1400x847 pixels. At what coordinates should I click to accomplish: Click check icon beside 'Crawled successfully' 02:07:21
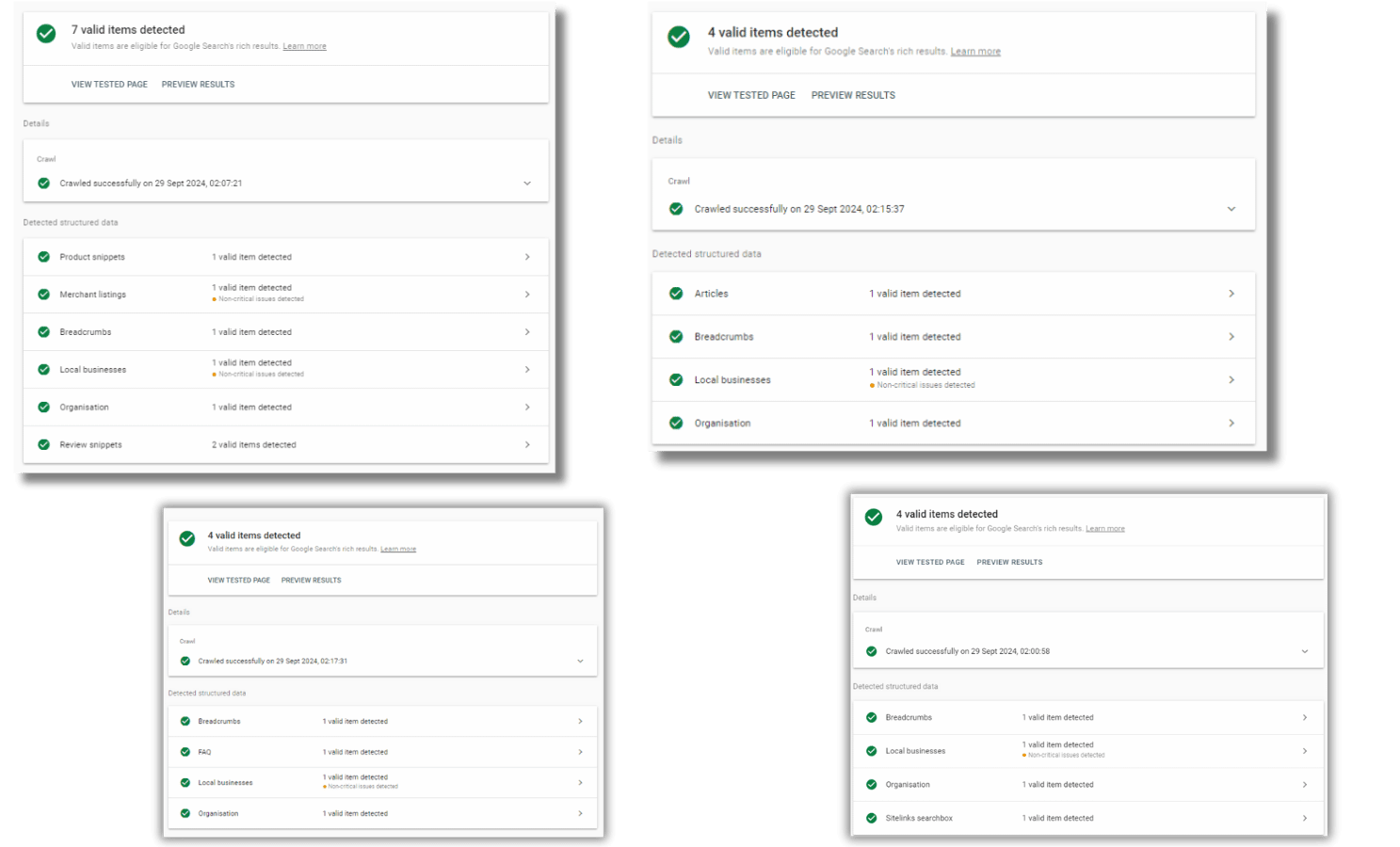tap(43, 184)
